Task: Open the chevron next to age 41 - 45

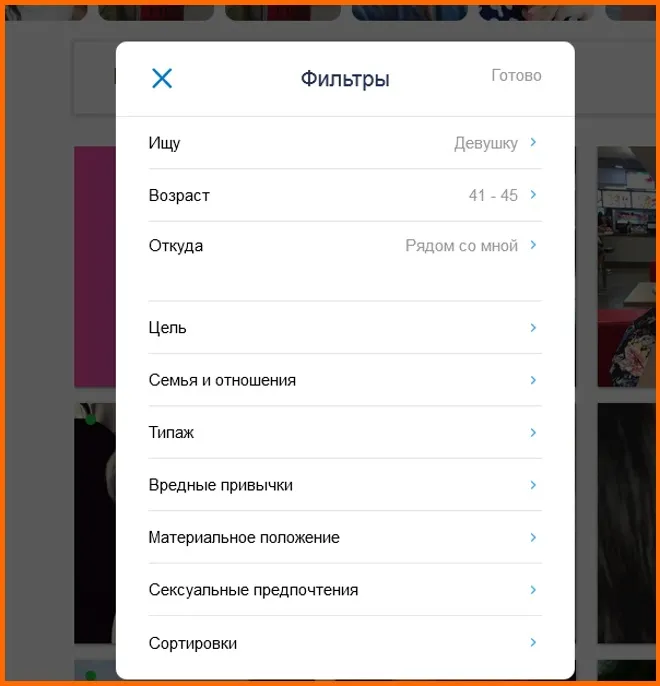Action: [533, 194]
